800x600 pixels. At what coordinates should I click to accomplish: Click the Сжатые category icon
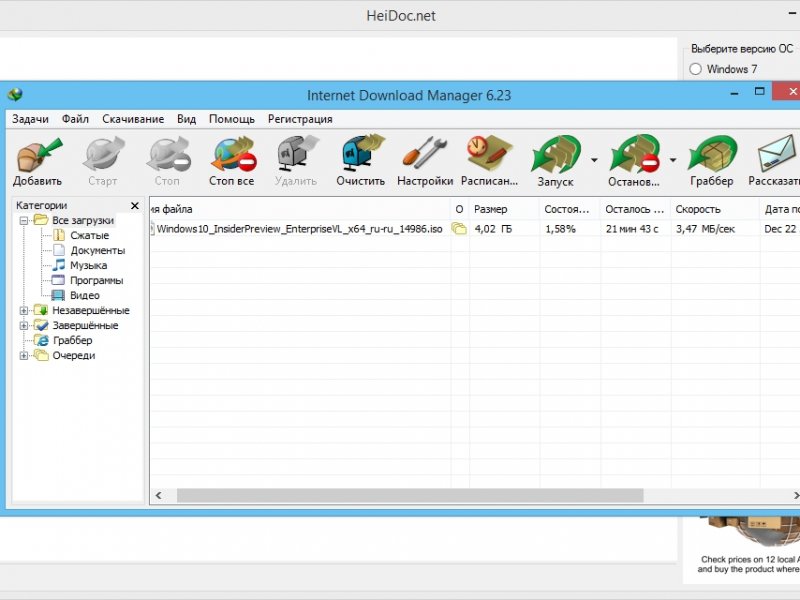tap(59, 235)
